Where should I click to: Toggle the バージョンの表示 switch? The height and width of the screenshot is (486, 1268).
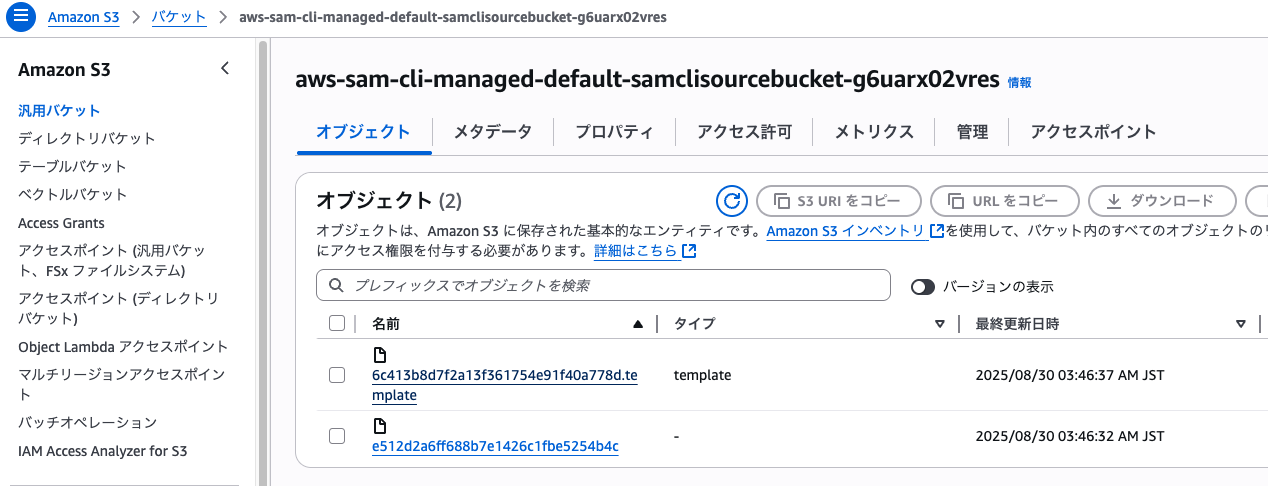point(923,286)
